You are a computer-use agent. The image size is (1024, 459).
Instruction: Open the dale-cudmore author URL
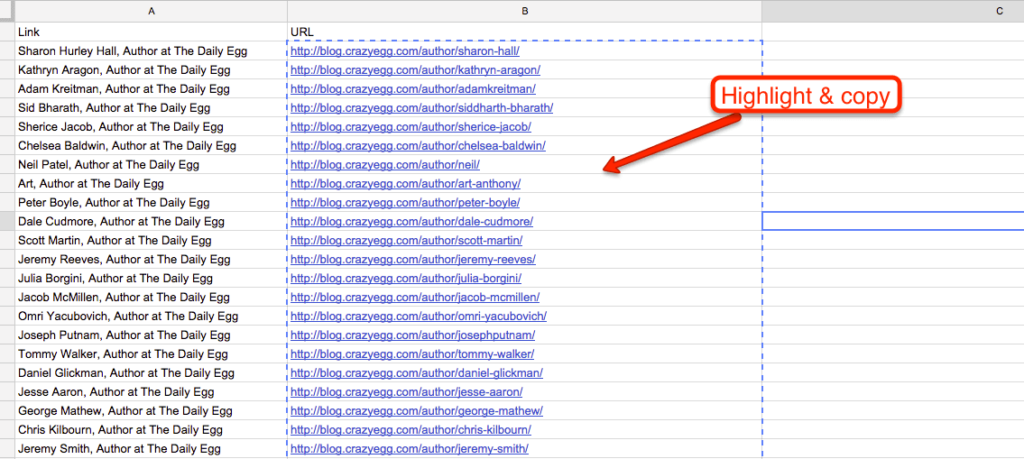click(411, 221)
